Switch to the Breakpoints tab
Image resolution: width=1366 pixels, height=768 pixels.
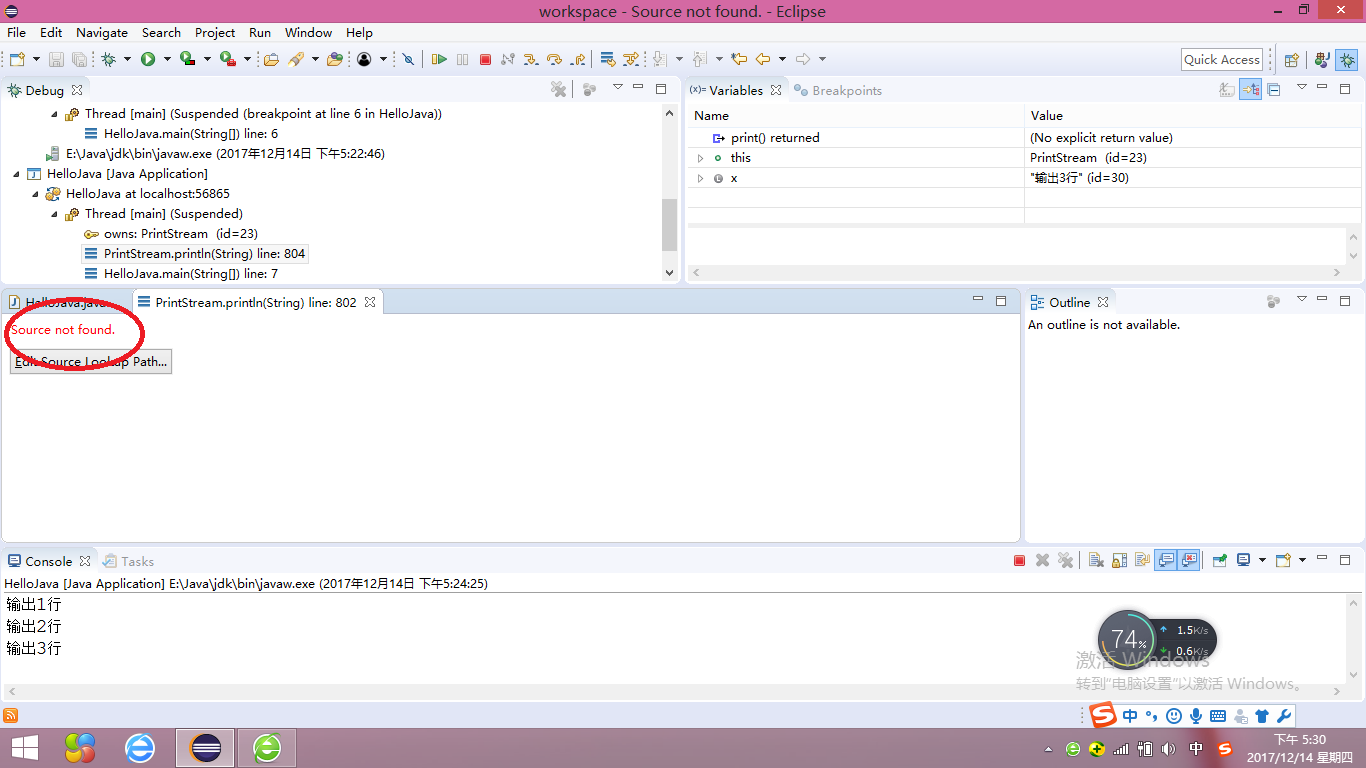[x=837, y=90]
